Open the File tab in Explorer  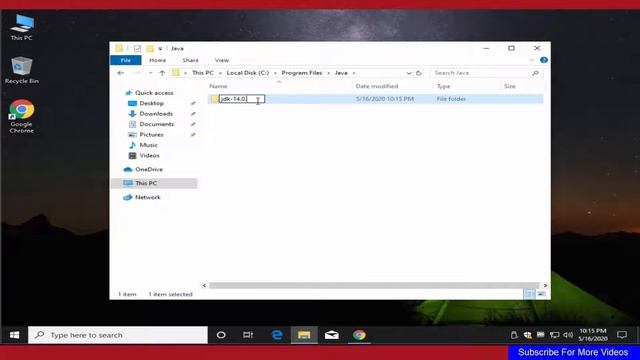click(126, 60)
